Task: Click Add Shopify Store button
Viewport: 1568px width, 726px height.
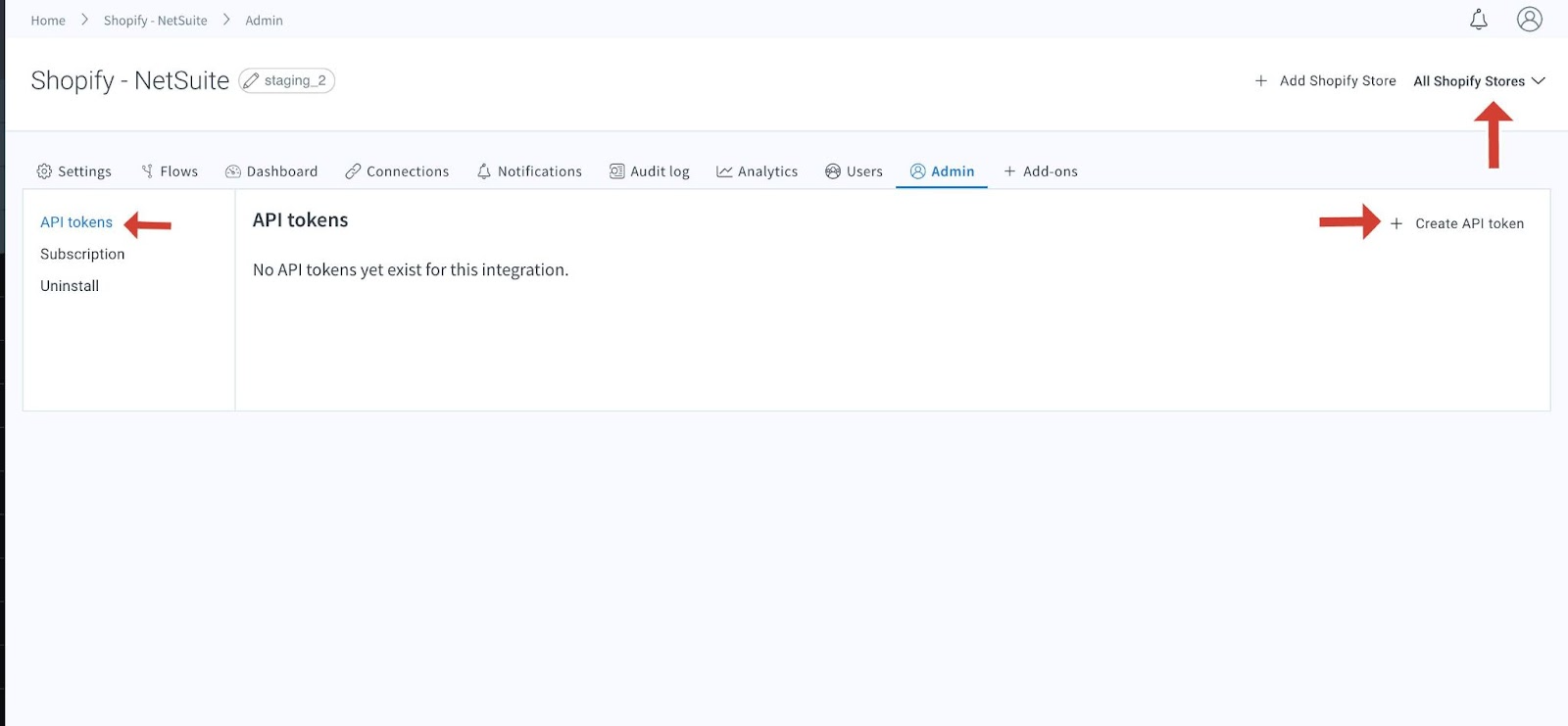Action: click(1325, 80)
